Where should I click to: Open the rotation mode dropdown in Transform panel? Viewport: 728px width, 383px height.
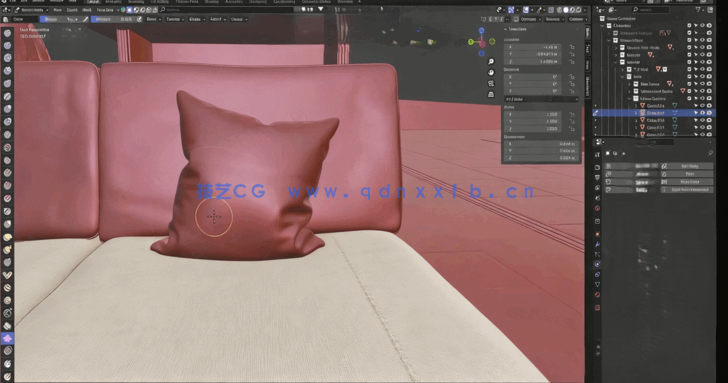point(541,99)
